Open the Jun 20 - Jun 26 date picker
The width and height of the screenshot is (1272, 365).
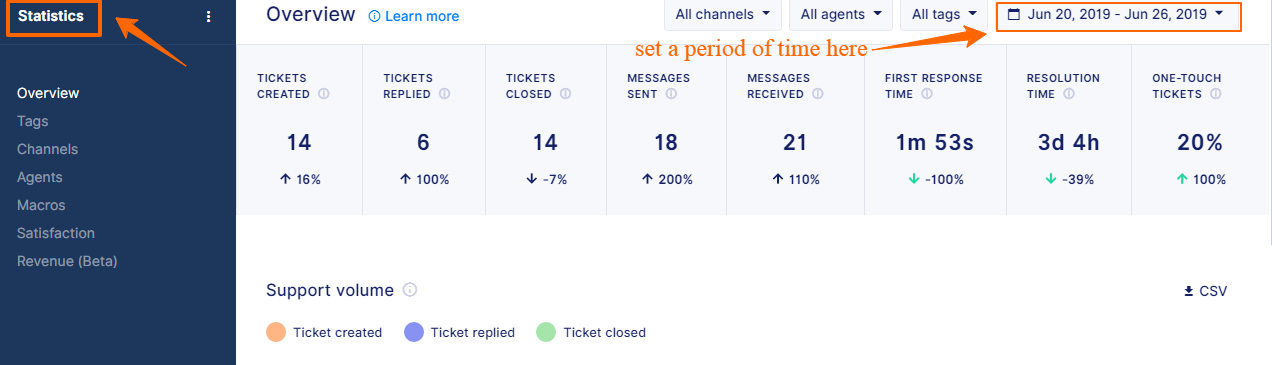(x=1118, y=15)
